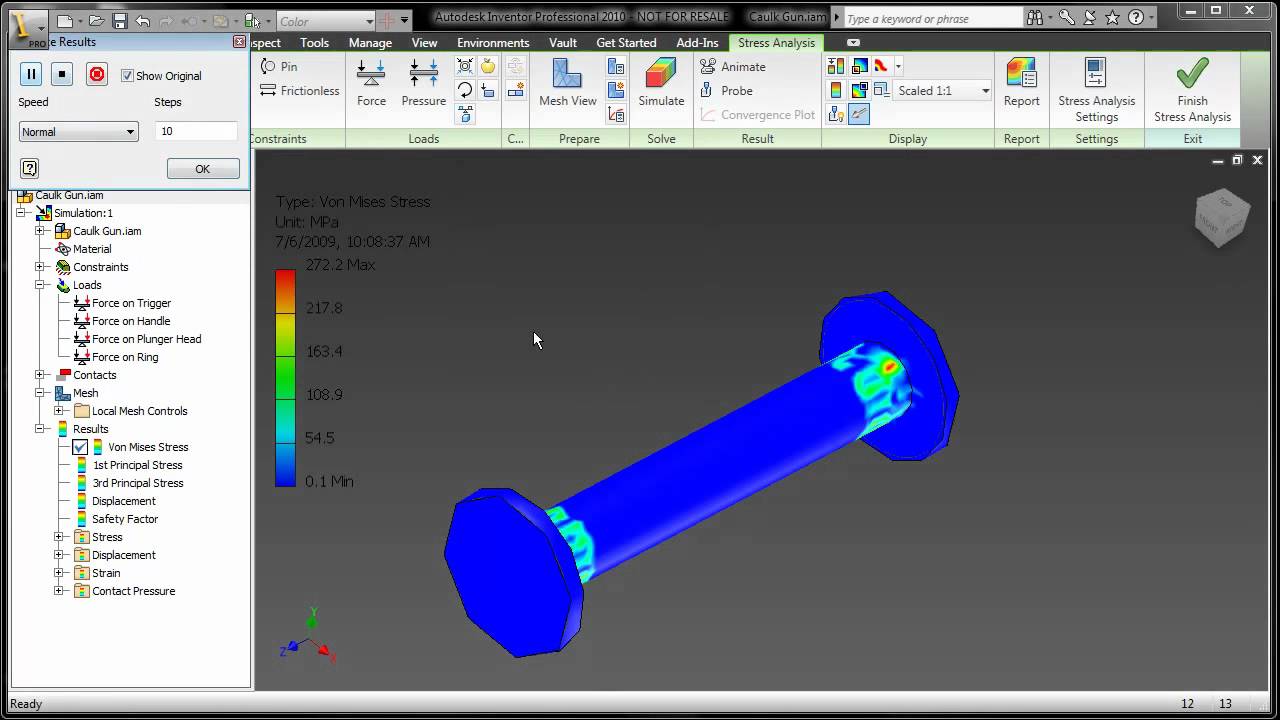Apply a Pressure load

[424, 82]
